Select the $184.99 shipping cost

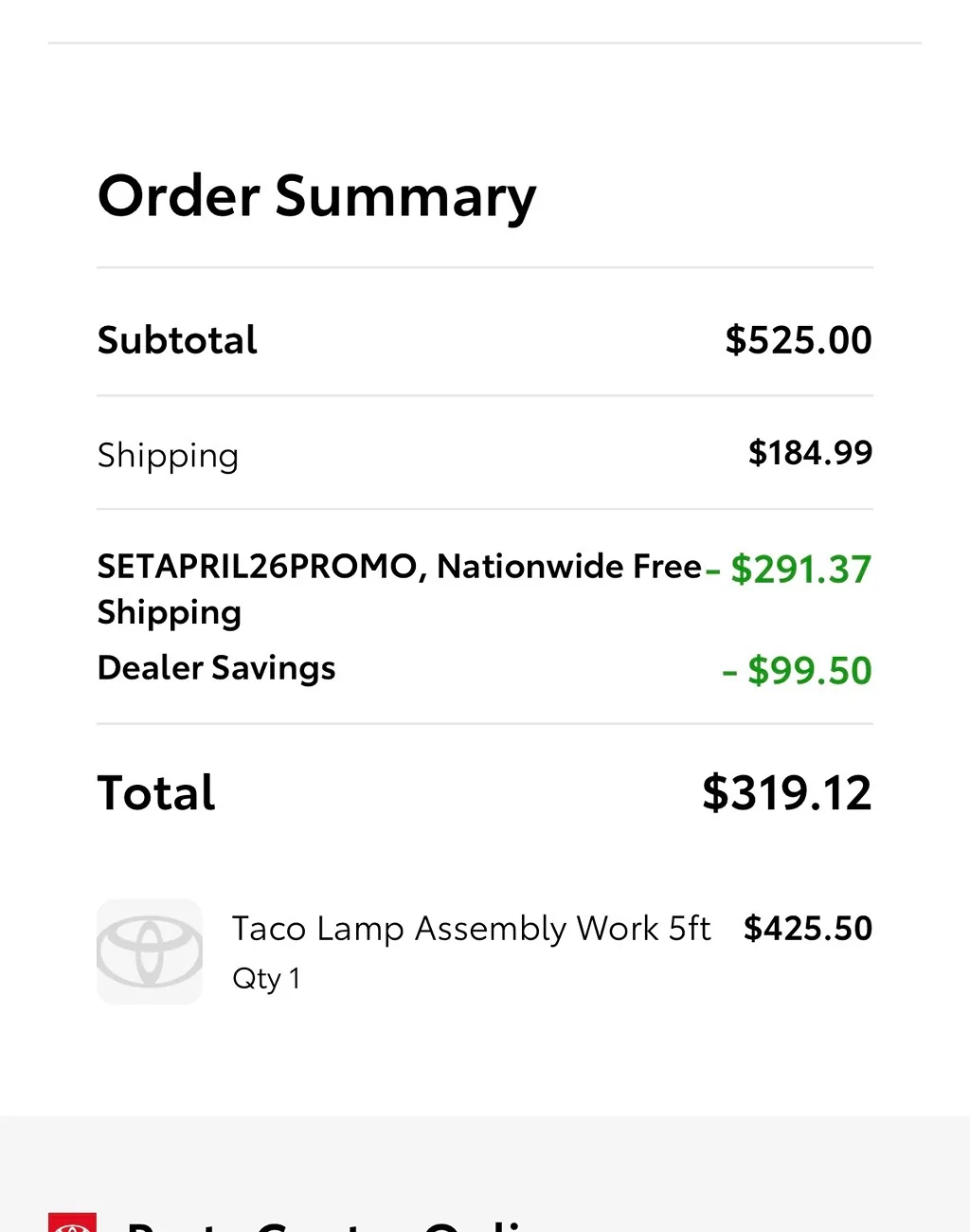pyautogui.click(x=810, y=453)
